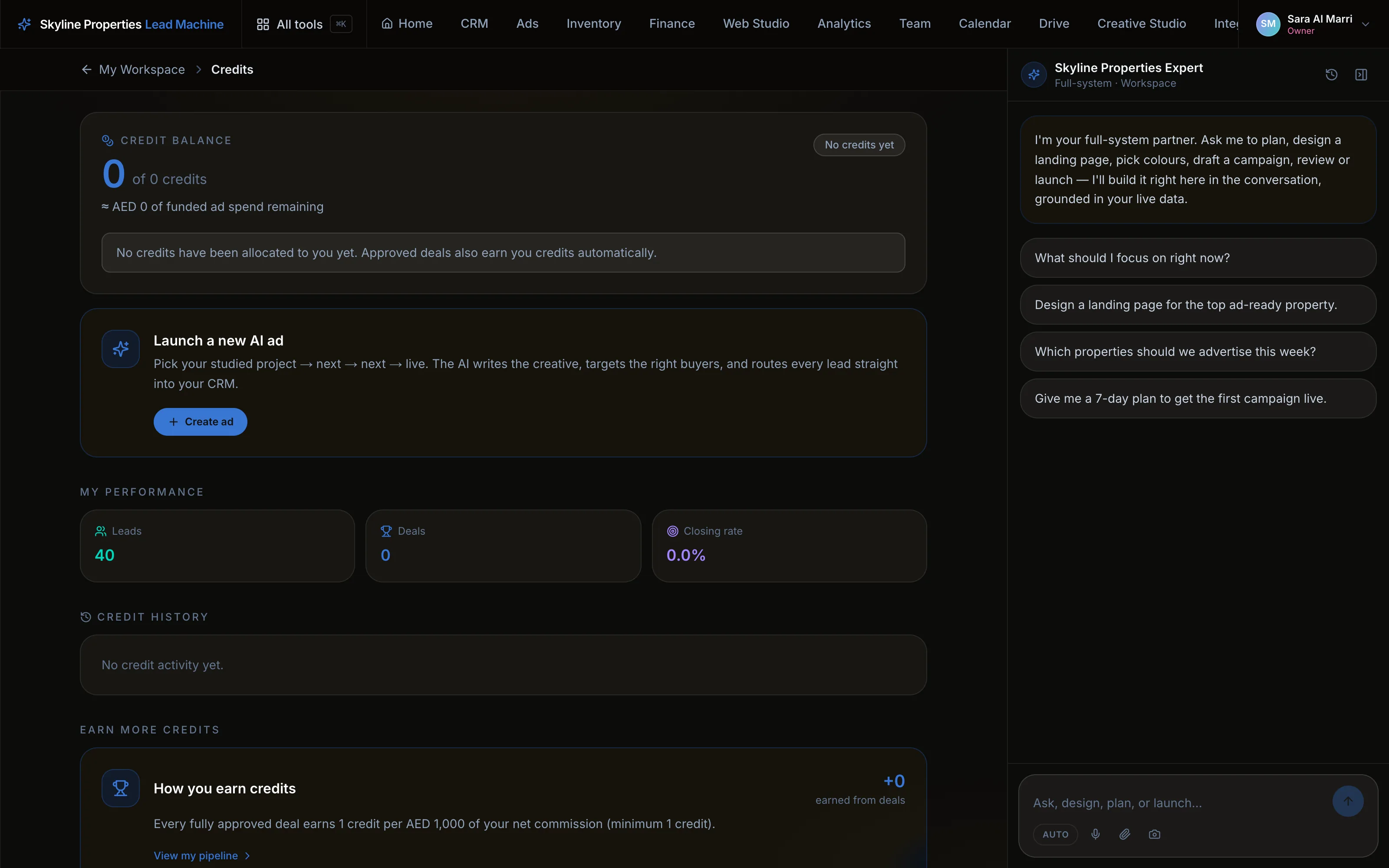1389x868 pixels.
Task: Open the Ads menu item
Action: click(527, 23)
